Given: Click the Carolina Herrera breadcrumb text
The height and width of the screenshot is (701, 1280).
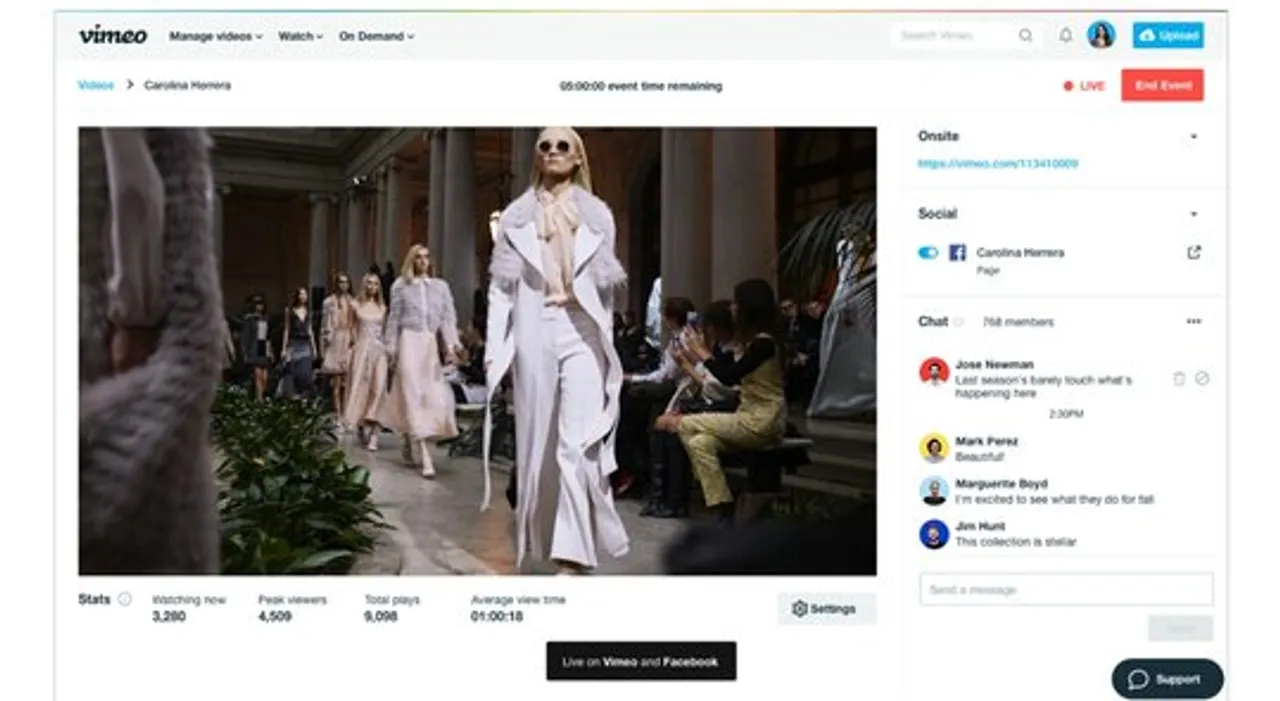Looking at the screenshot, I should pos(187,85).
